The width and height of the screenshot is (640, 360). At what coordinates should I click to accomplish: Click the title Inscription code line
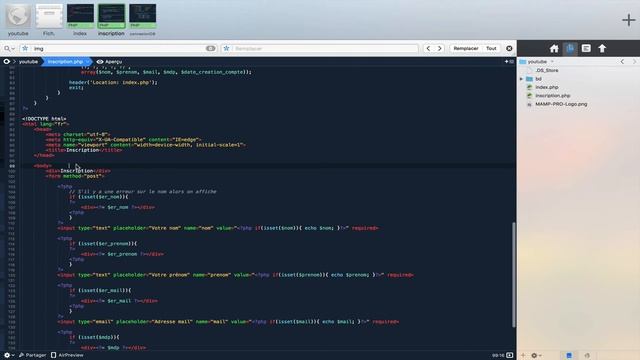point(84,150)
